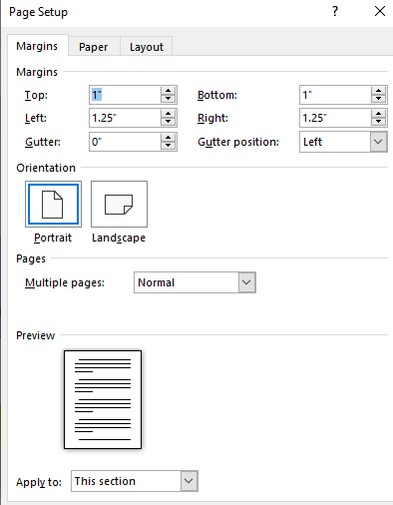The height and width of the screenshot is (505, 393).
Task: Increase the Top margin with up arrow
Action: click(x=168, y=91)
